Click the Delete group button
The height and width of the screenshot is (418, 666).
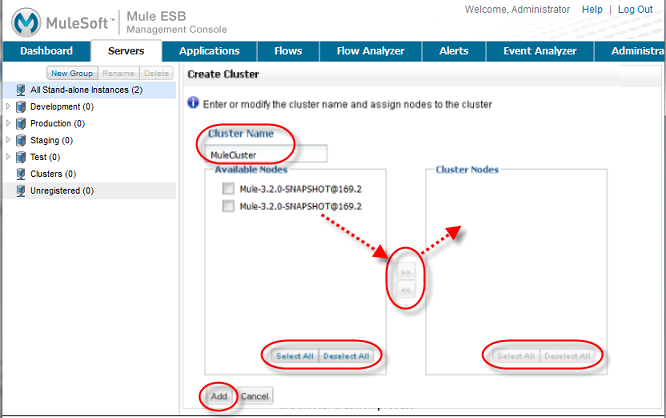point(156,73)
